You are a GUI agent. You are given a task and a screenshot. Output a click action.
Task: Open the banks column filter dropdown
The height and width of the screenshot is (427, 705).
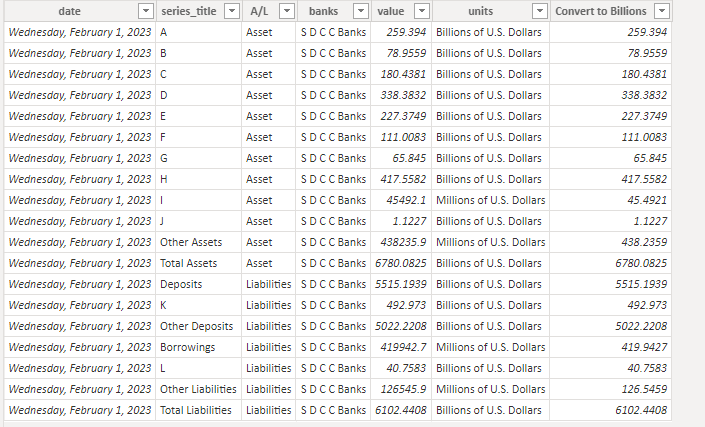tap(361, 11)
